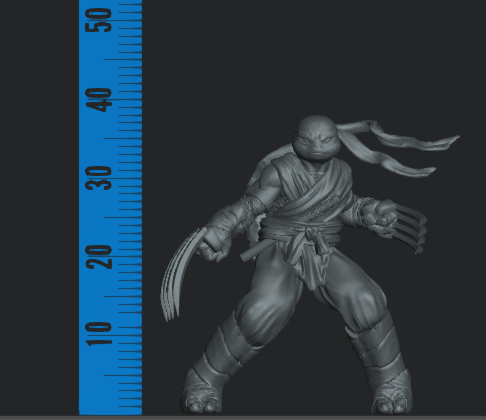The image size is (486, 420).
Task: Click the 30 label on the ruler
Action: [x=99, y=178]
